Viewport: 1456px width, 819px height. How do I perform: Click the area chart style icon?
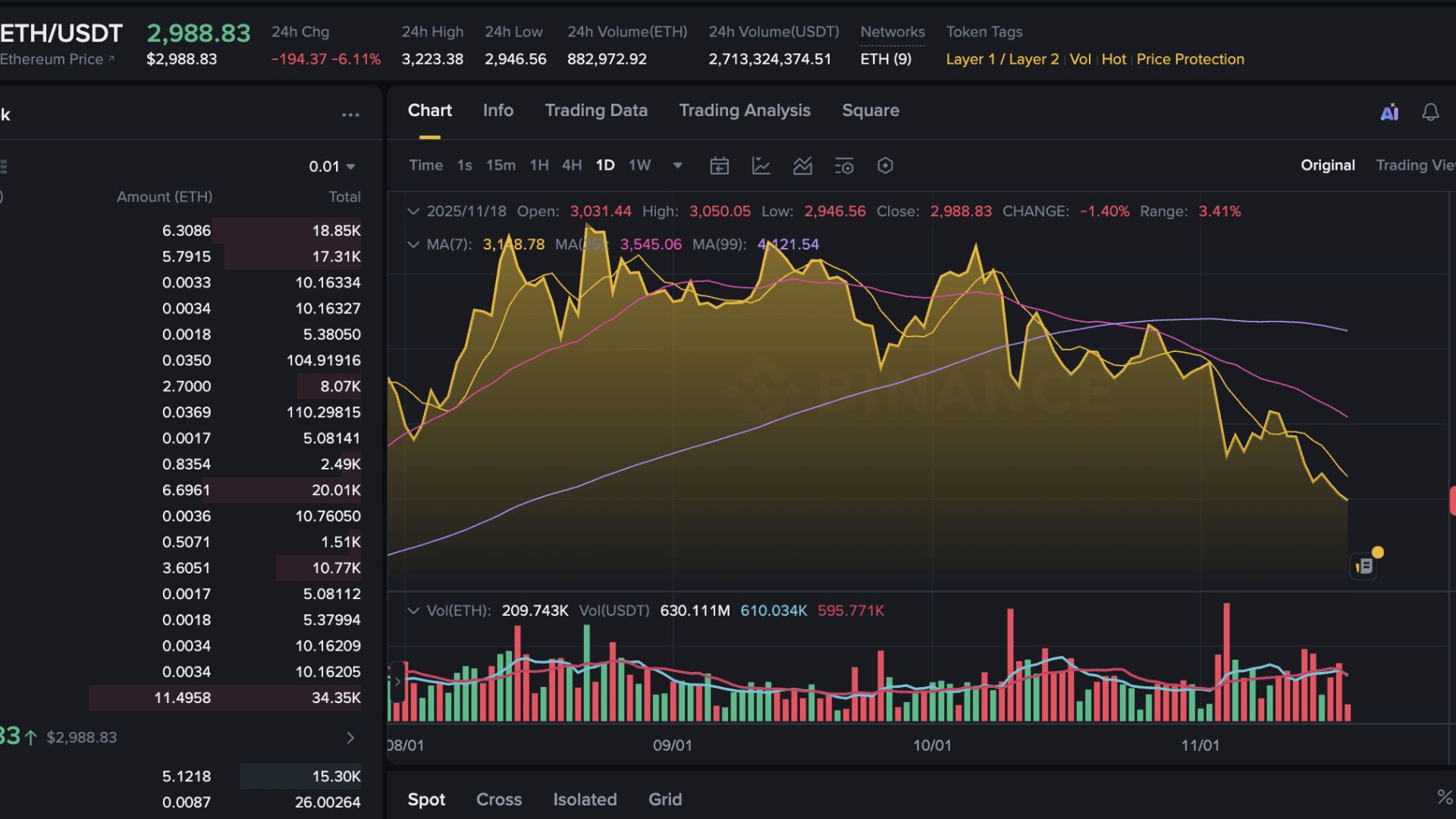[x=802, y=166]
